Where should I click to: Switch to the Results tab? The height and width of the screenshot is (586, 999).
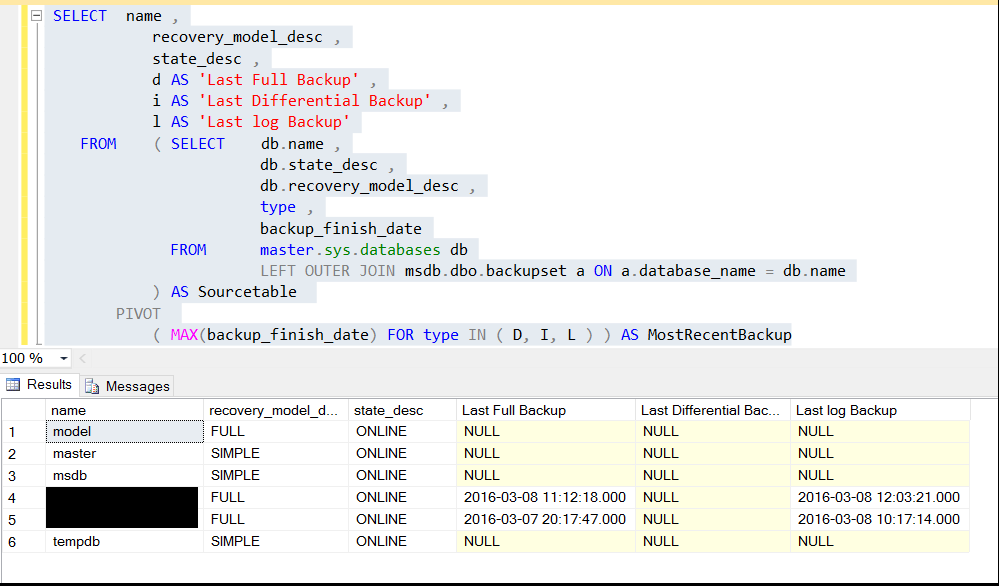point(39,385)
